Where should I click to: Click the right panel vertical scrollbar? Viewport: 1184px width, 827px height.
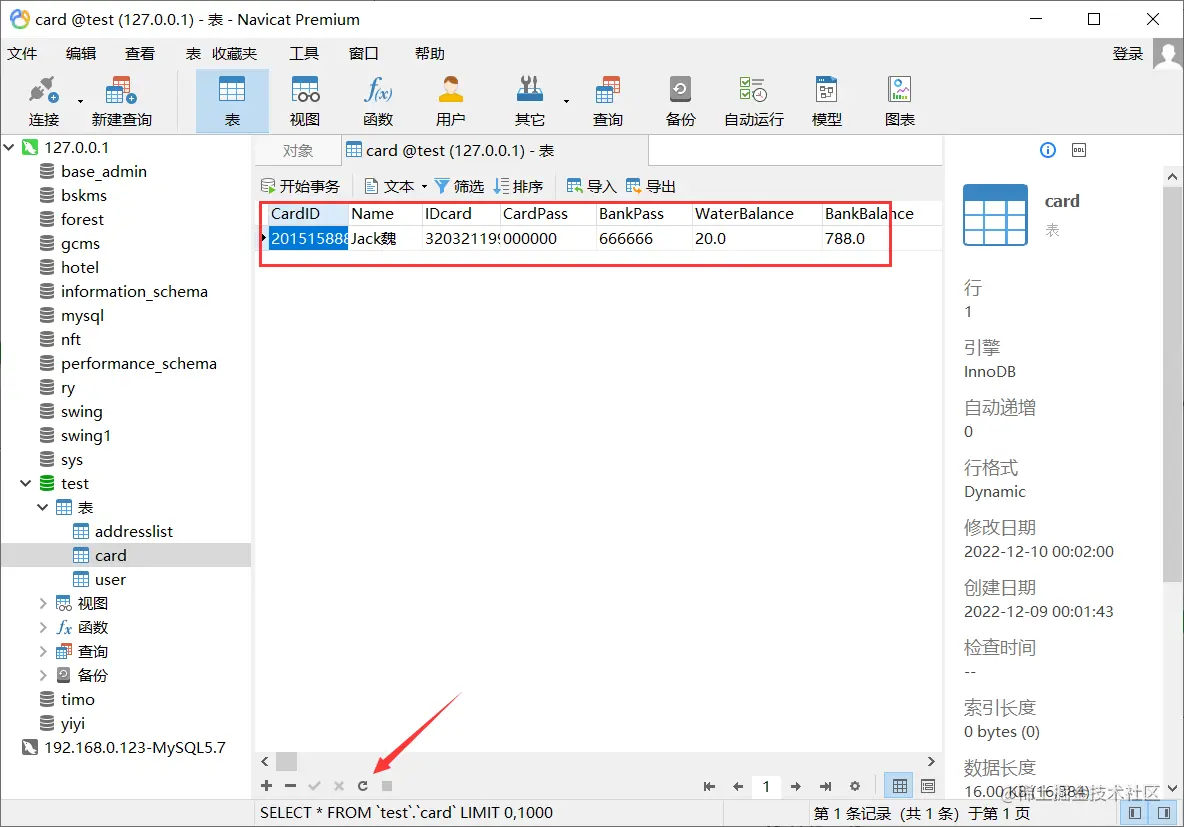point(1171,385)
